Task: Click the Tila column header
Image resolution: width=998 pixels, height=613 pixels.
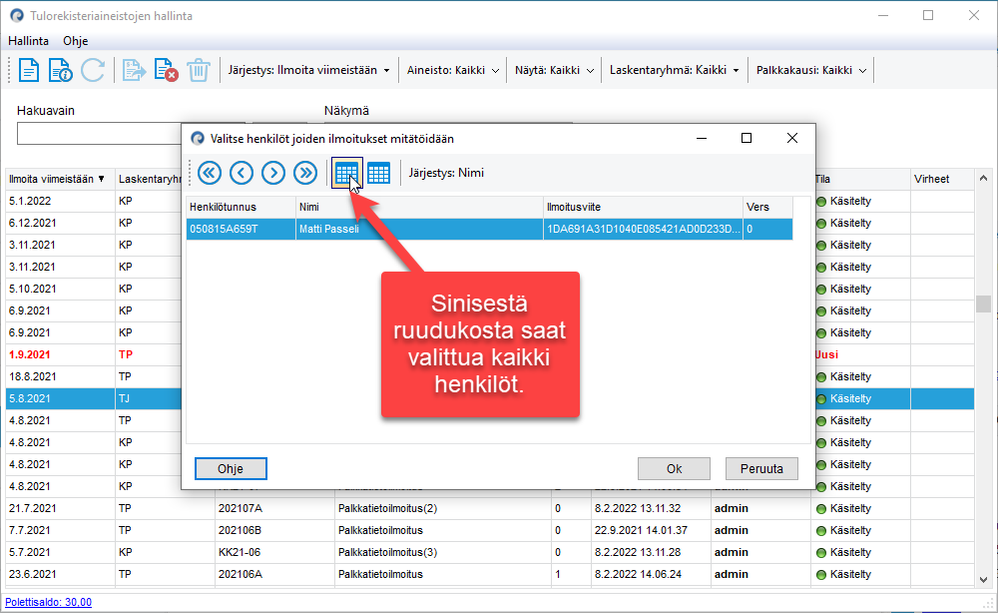Action: tap(861, 180)
